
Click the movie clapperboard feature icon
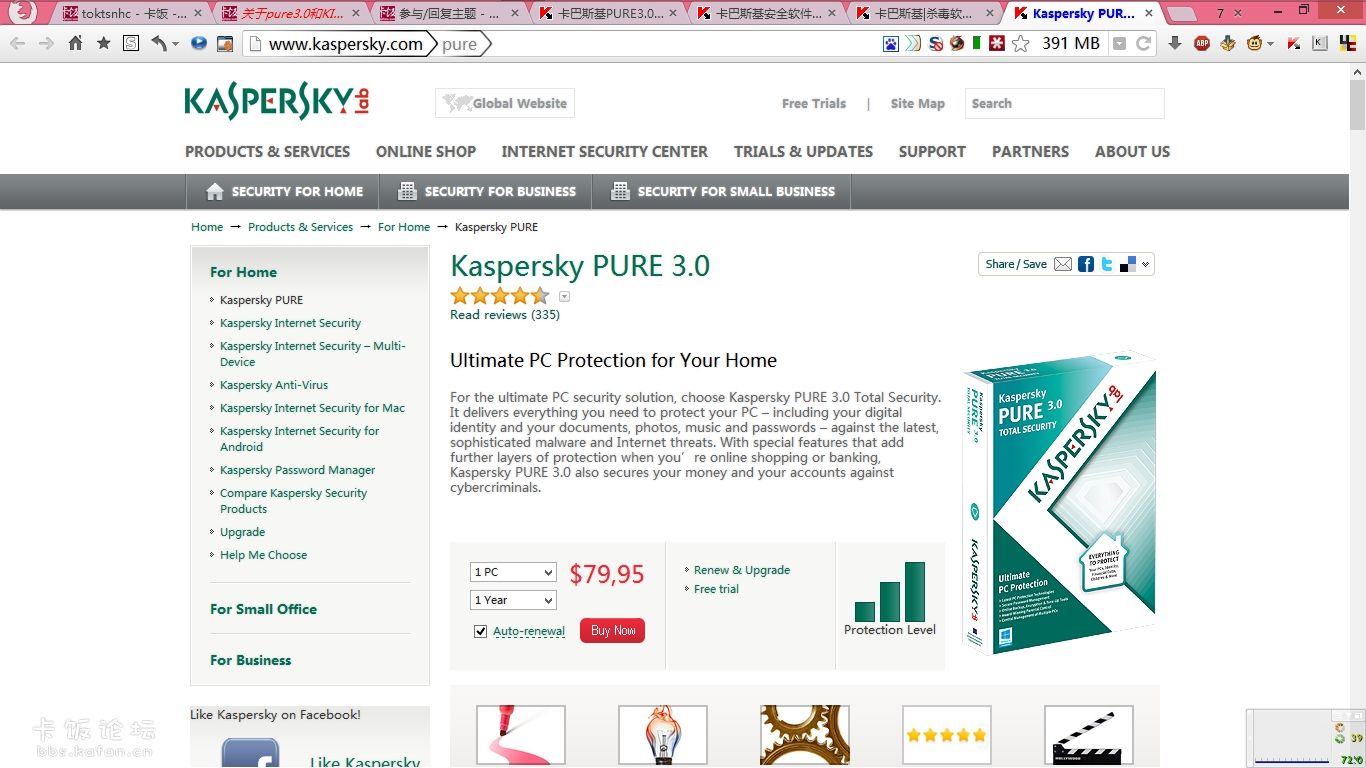(1088, 736)
